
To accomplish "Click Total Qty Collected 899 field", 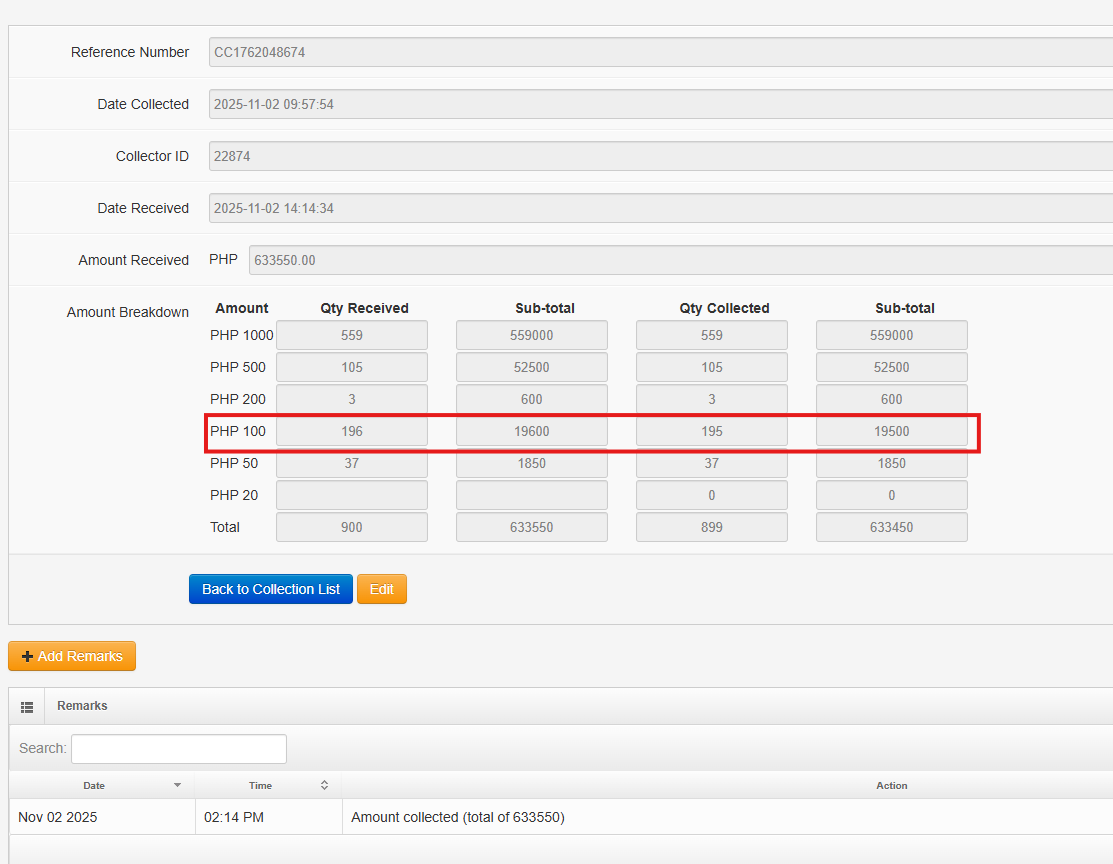I will pos(712,527).
